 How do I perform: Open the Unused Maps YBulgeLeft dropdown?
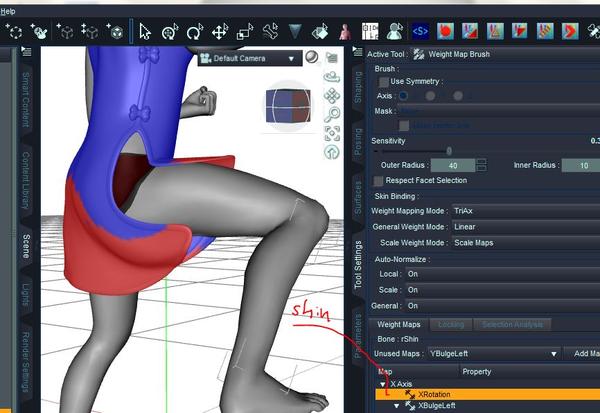(x=494, y=354)
